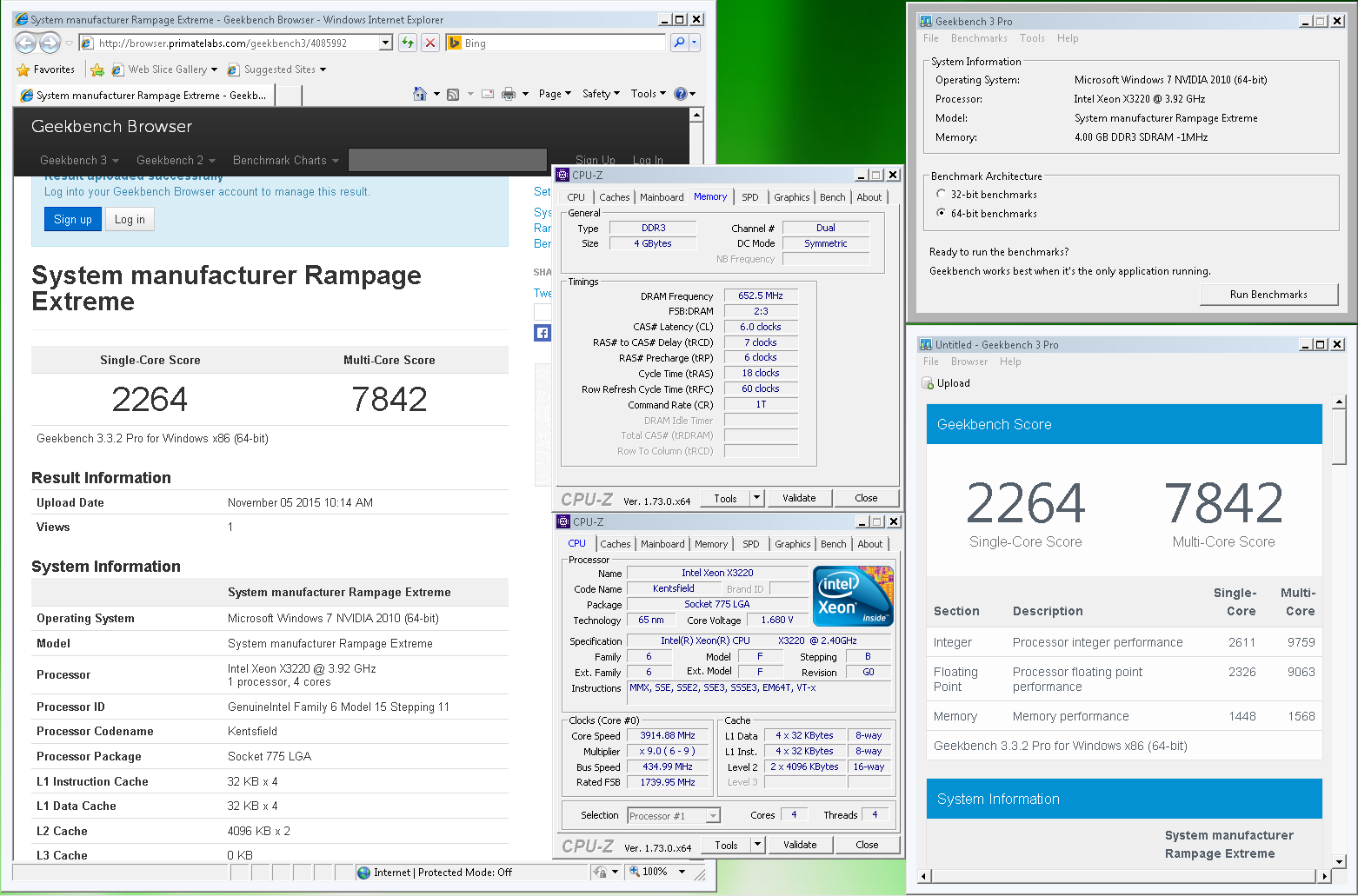Click DRAM Frequency value 652.5 MHz
The image size is (1358, 896).
pyautogui.click(x=761, y=295)
